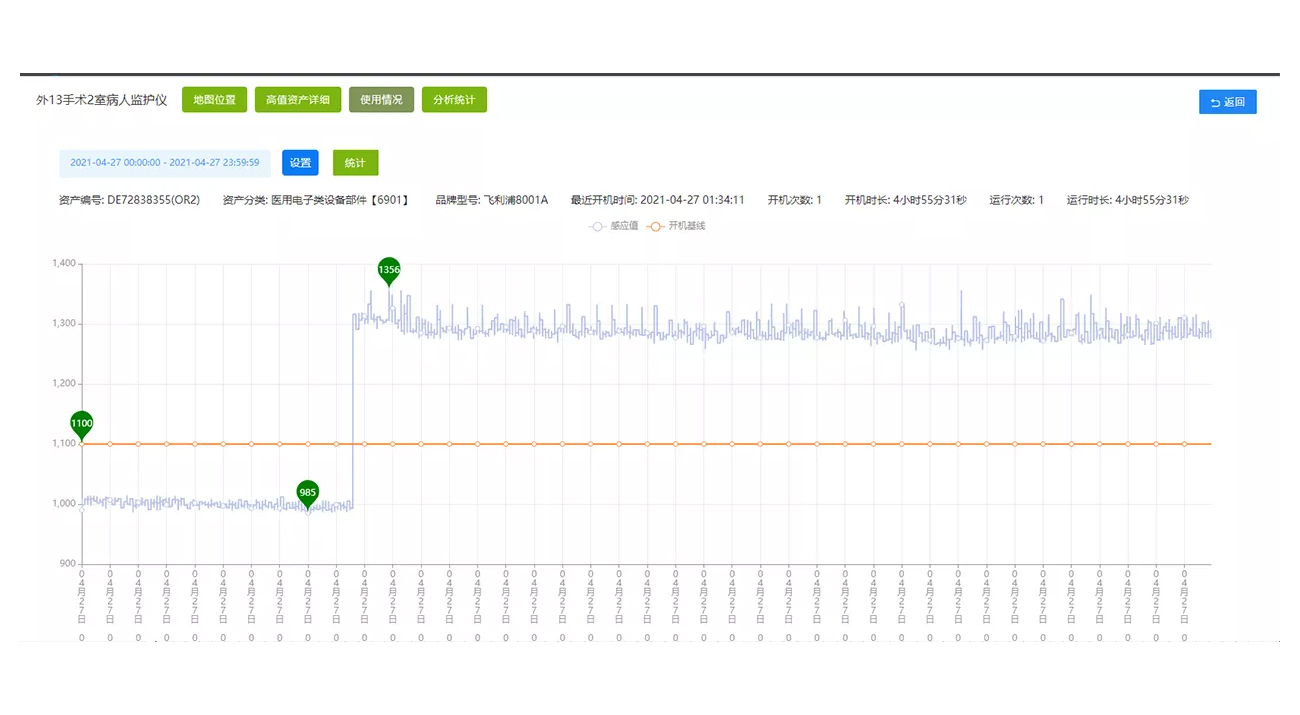Click the 开机时长 4小时55分31秒 text
The width and height of the screenshot is (1300, 715).
[x=906, y=200]
